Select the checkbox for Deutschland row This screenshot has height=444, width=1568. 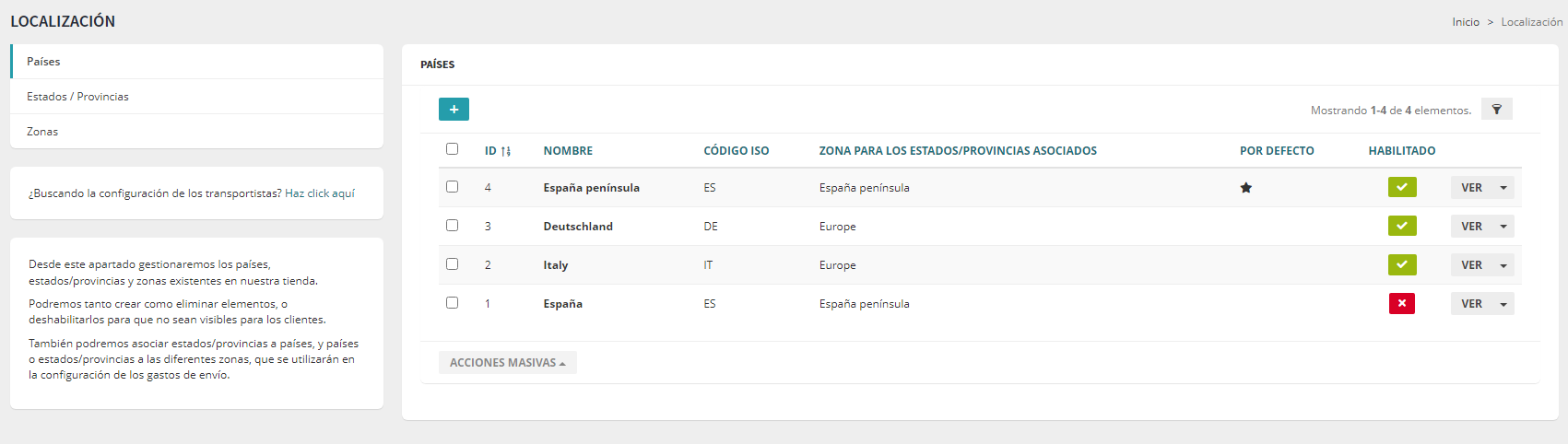[452, 226]
